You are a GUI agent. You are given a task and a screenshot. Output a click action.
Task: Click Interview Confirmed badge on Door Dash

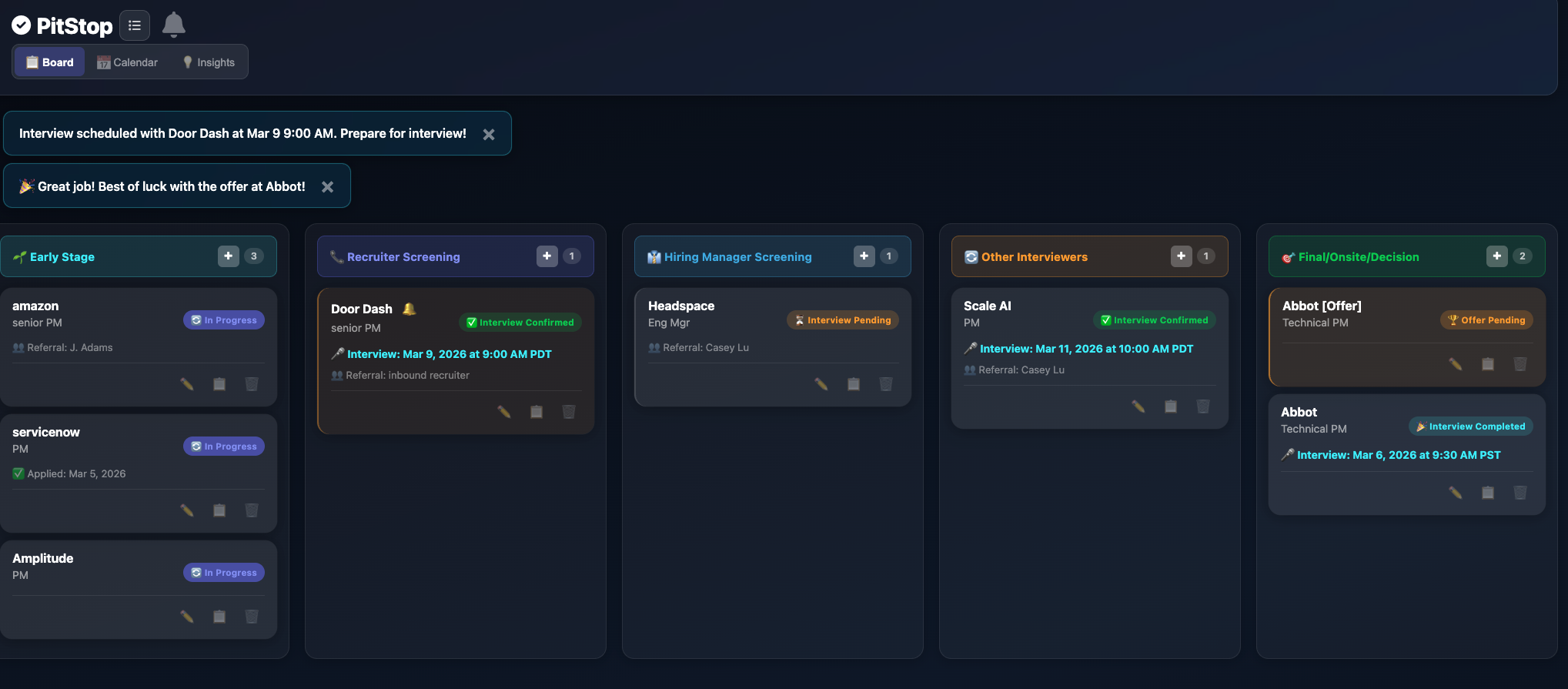tap(520, 323)
